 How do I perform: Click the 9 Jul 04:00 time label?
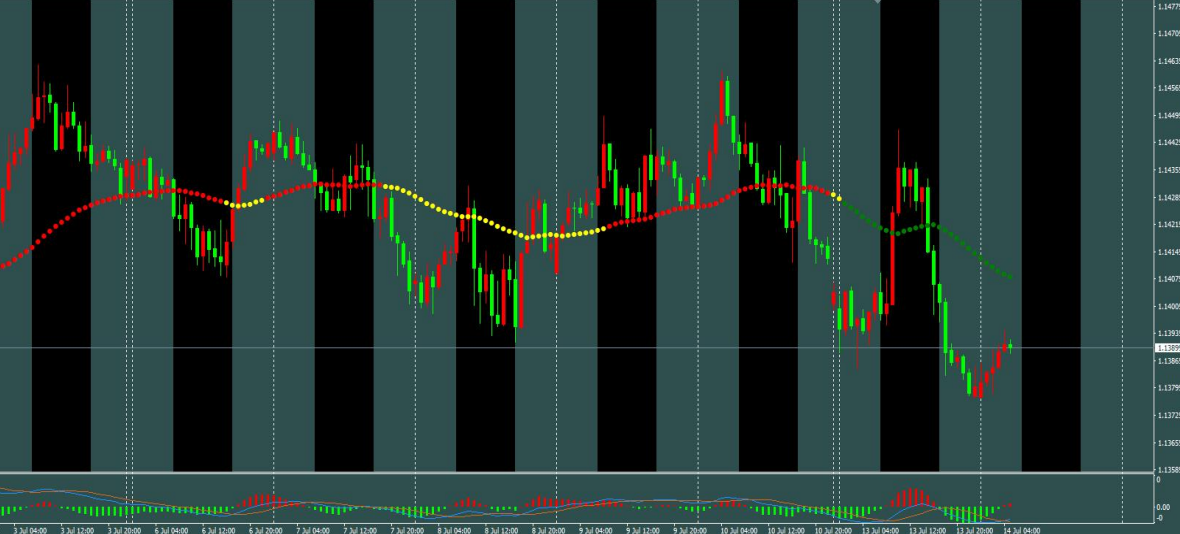pos(597,530)
